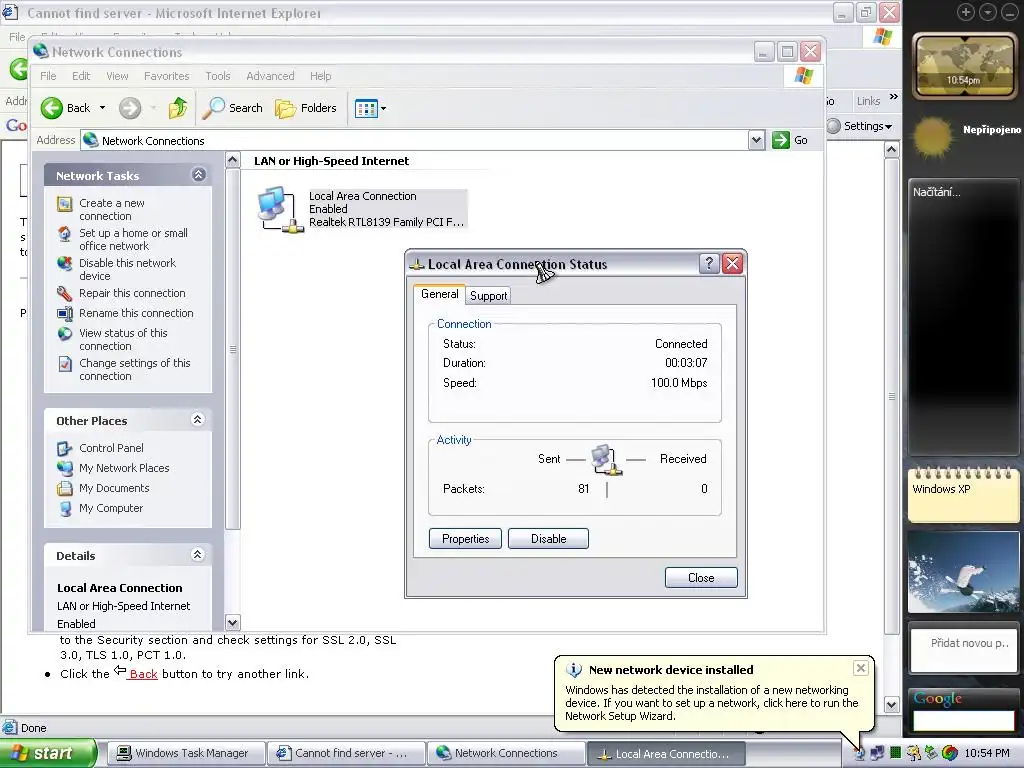Click the sidebar add gadget plus icon
Image resolution: width=1024 pixels, height=768 pixels.
tap(965, 12)
